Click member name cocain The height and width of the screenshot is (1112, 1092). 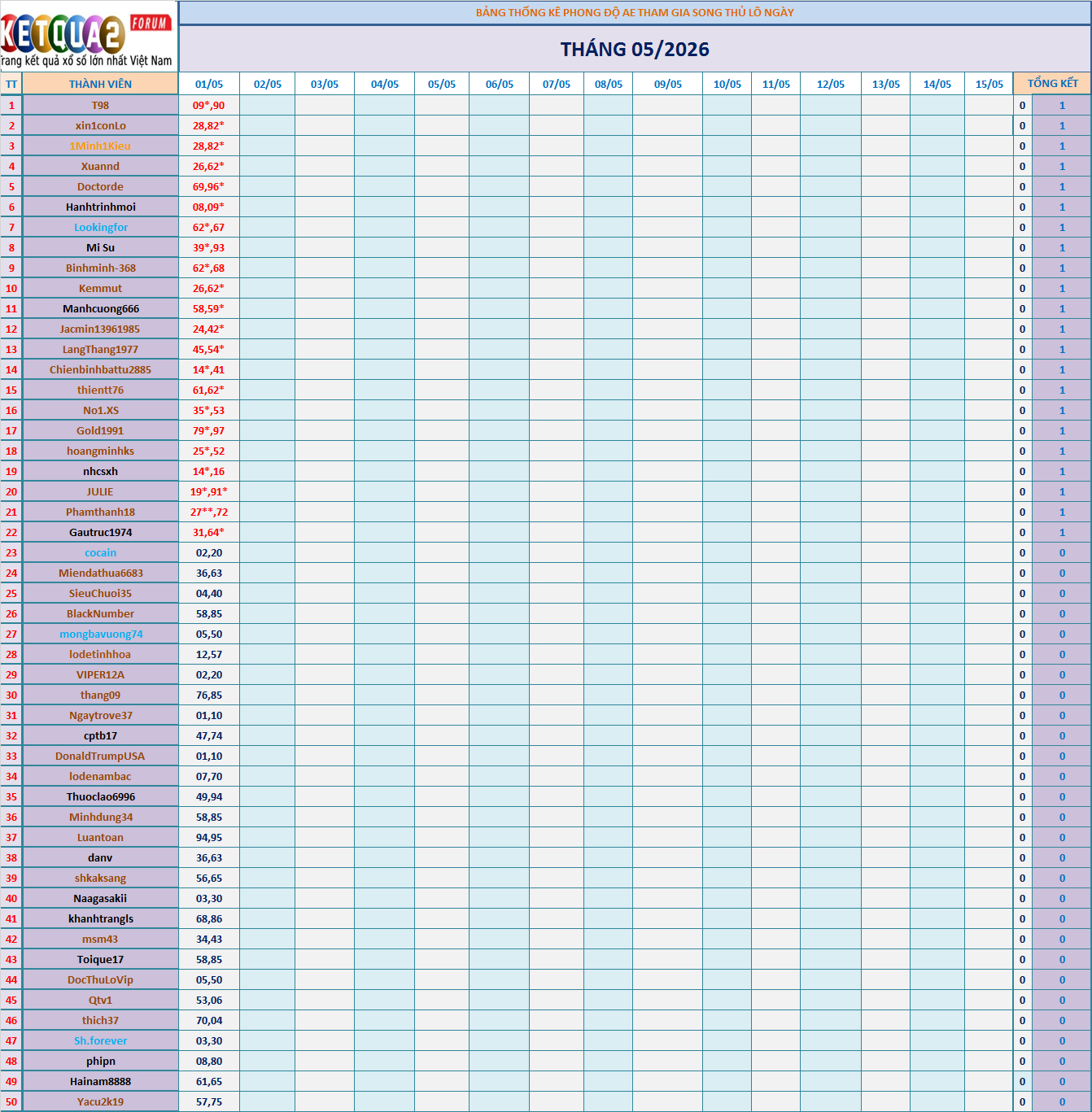[100, 552]
